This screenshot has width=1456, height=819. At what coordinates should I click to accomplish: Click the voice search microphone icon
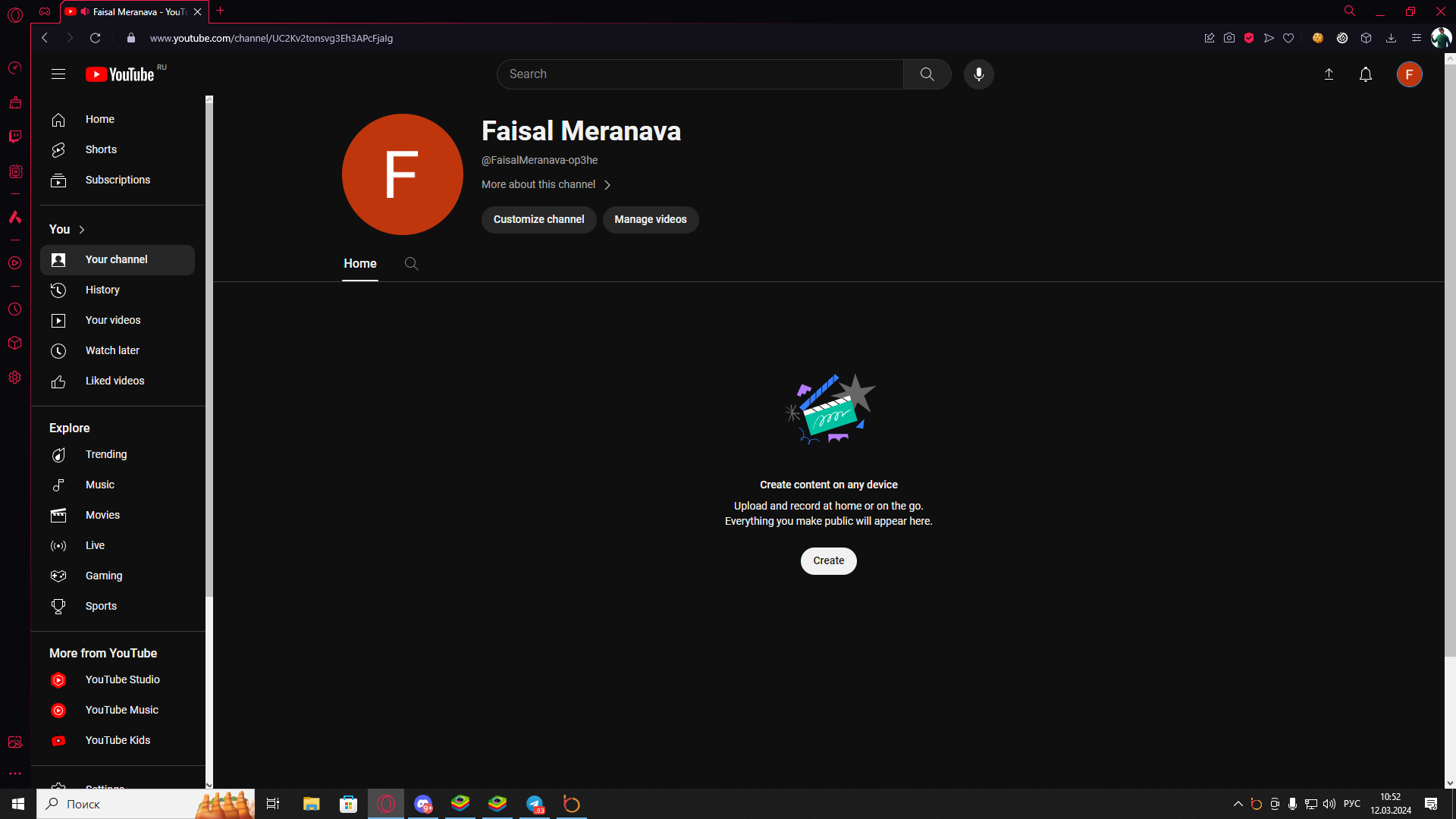click(978, 74)
